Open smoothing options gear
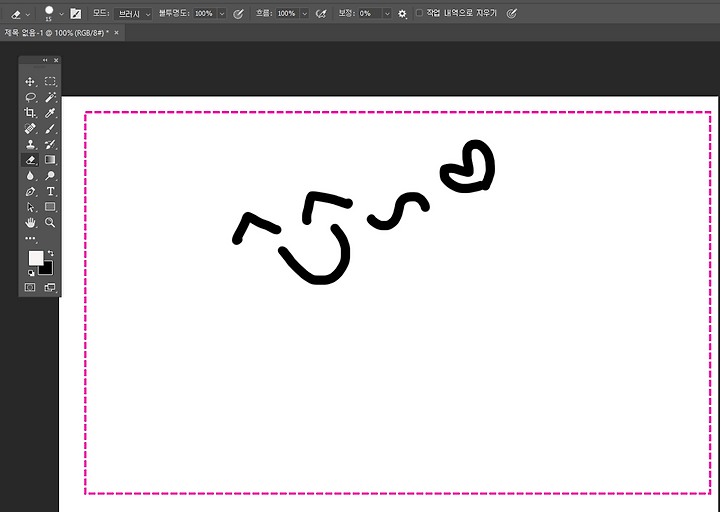The image size is (720, 512). pos(402,14)
